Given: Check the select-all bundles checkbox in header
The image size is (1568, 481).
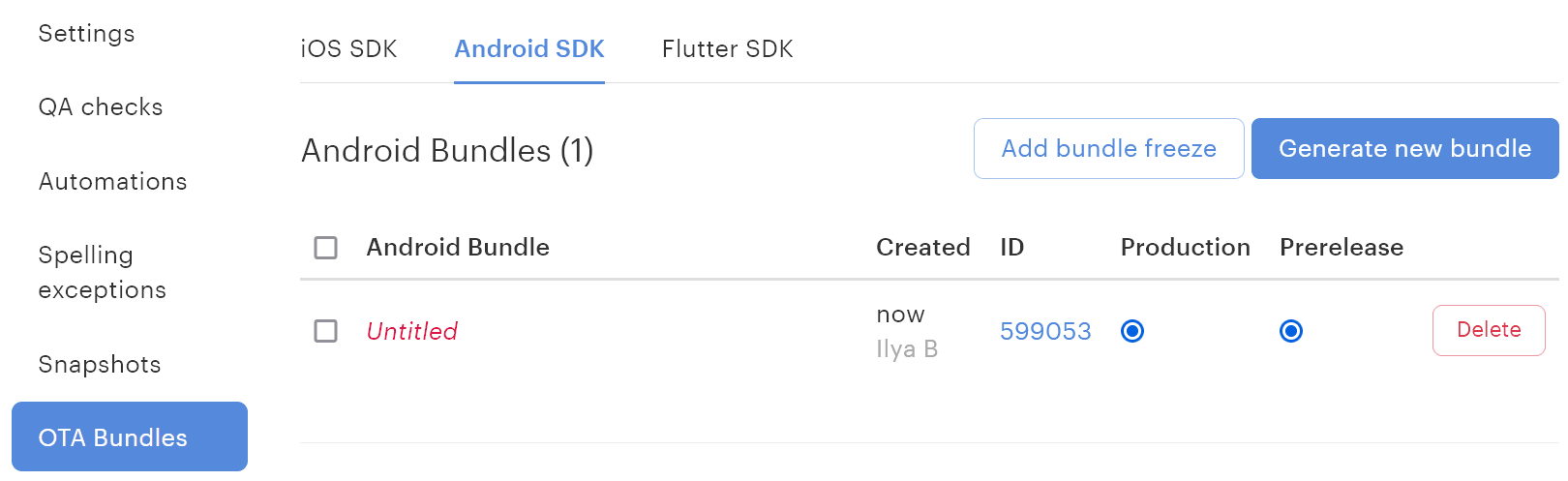Looking at the screenshot, I should pyautogui.click(x=326, y=248).
